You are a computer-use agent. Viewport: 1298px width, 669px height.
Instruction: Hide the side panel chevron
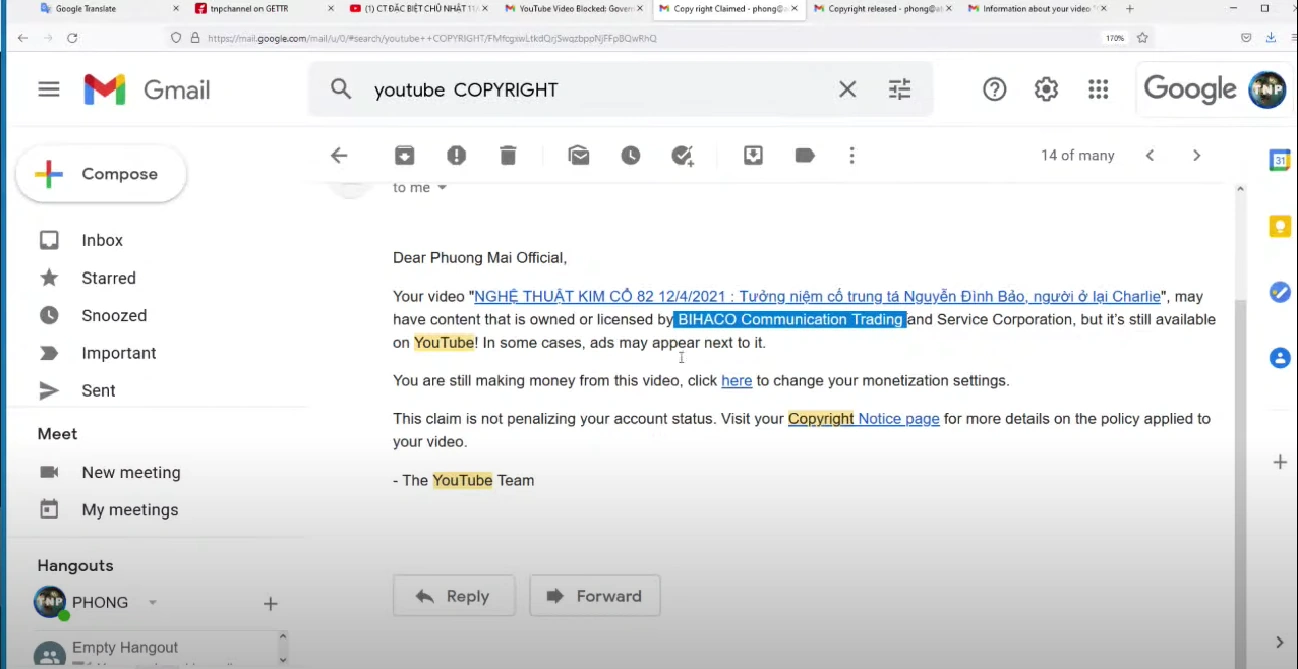point(1280,642)
